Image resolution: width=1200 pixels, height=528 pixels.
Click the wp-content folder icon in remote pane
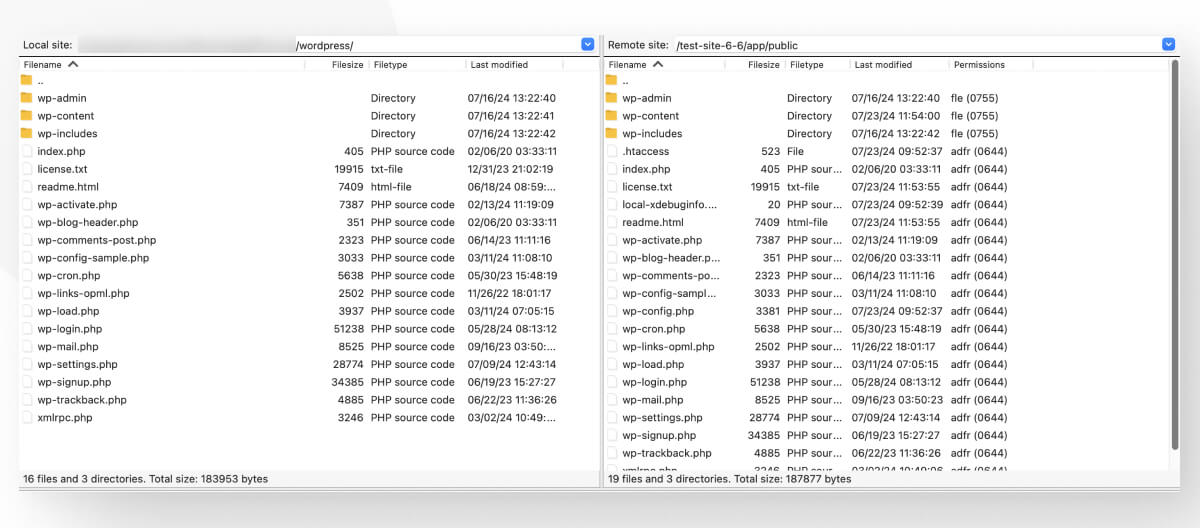point(611,116)
